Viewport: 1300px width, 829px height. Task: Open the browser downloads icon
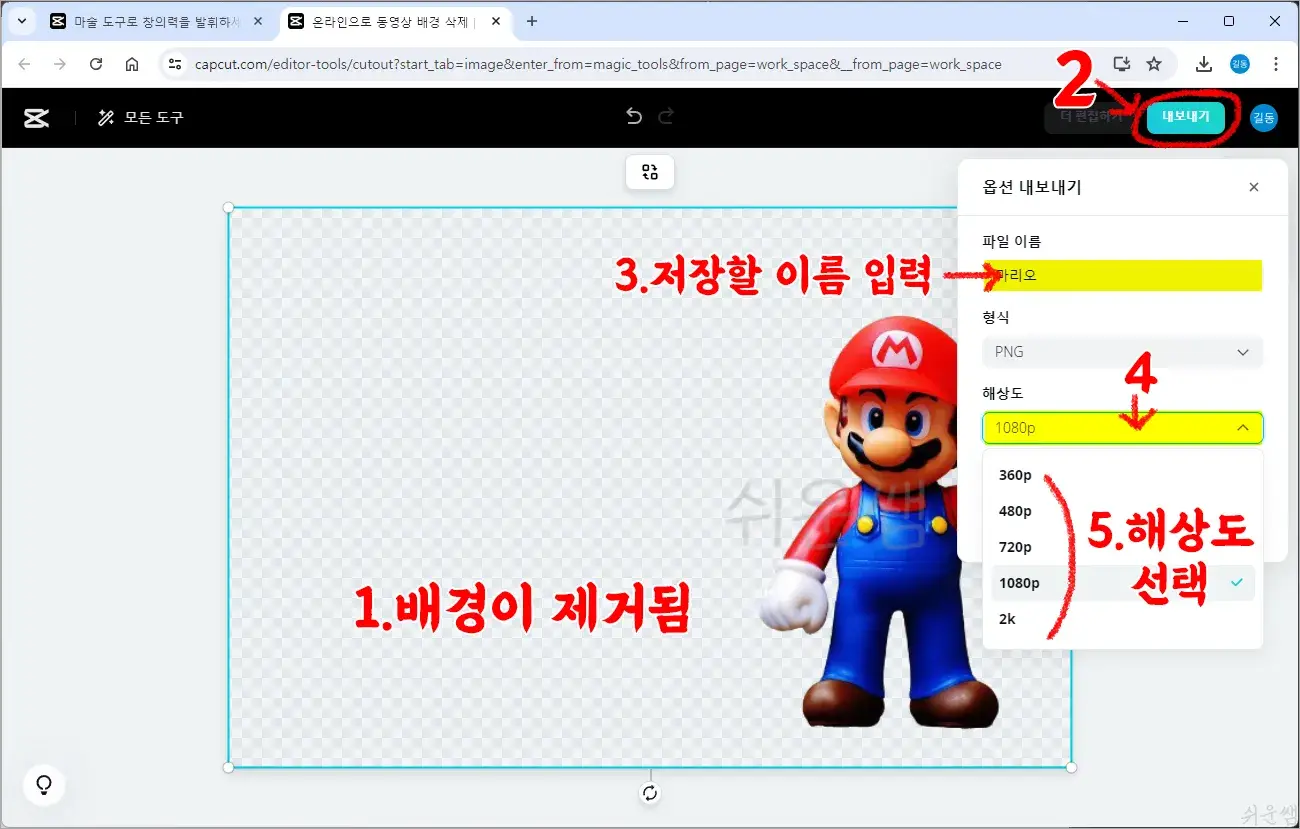coord(1204,64)
